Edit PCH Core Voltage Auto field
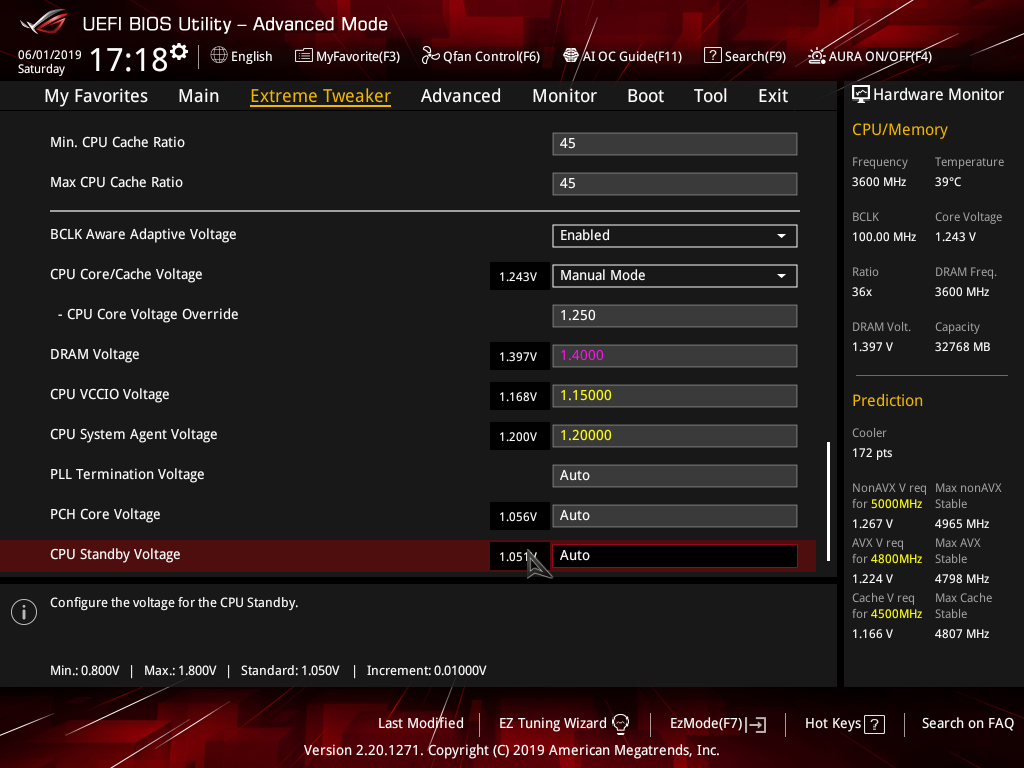The image size is (1024, 768). pos(675,515)
